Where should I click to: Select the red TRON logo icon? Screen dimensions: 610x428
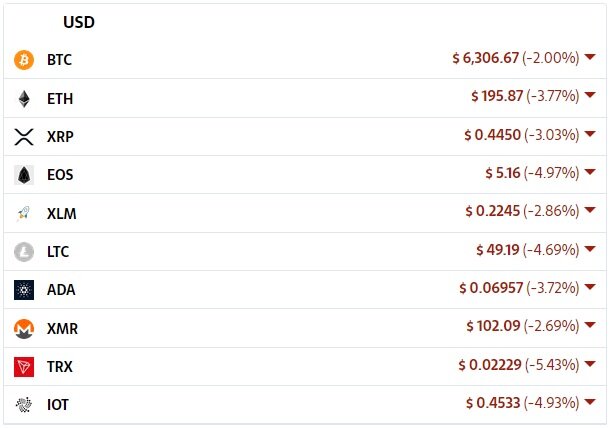24,367
